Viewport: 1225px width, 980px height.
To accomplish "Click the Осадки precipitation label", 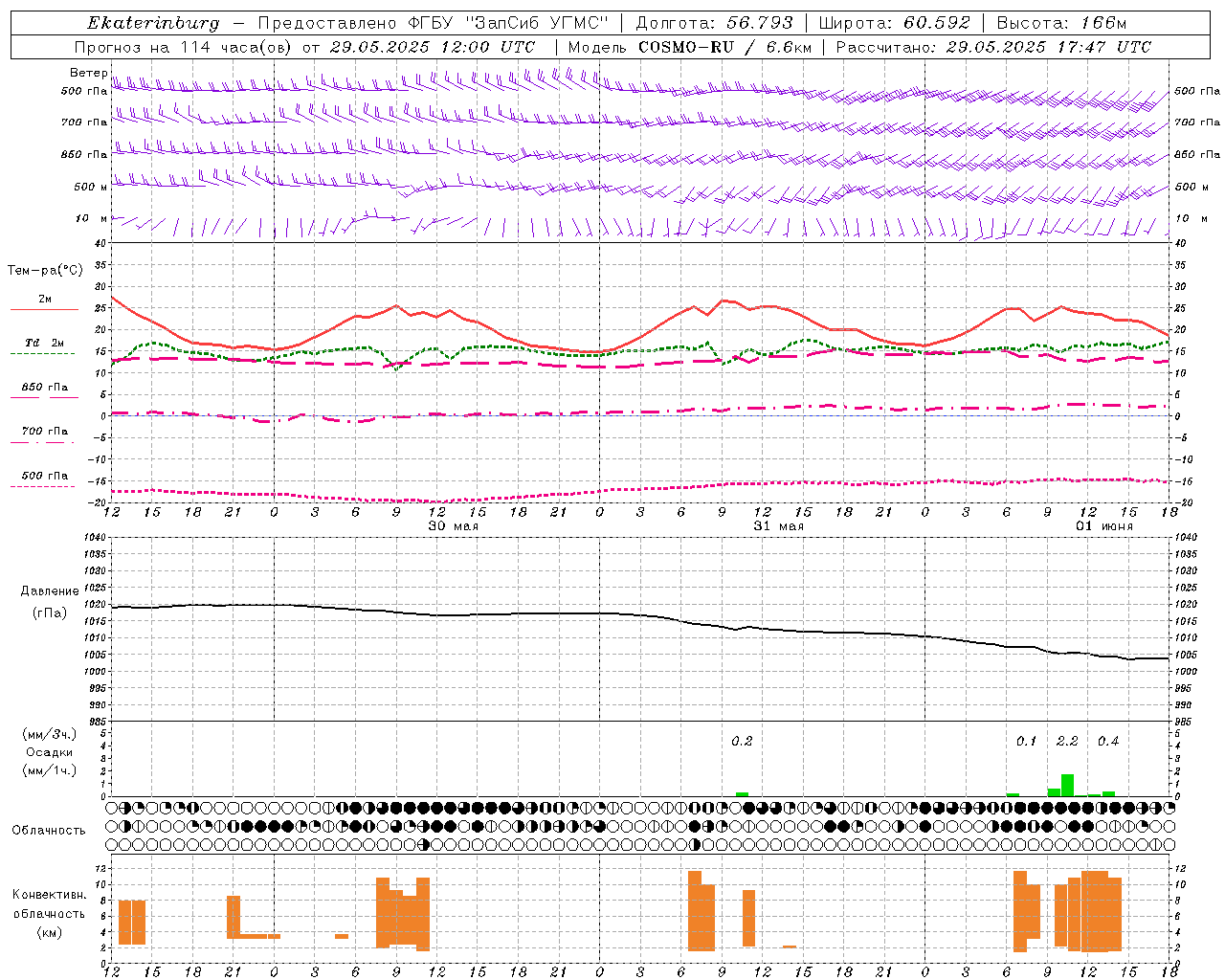I will 50,752.
